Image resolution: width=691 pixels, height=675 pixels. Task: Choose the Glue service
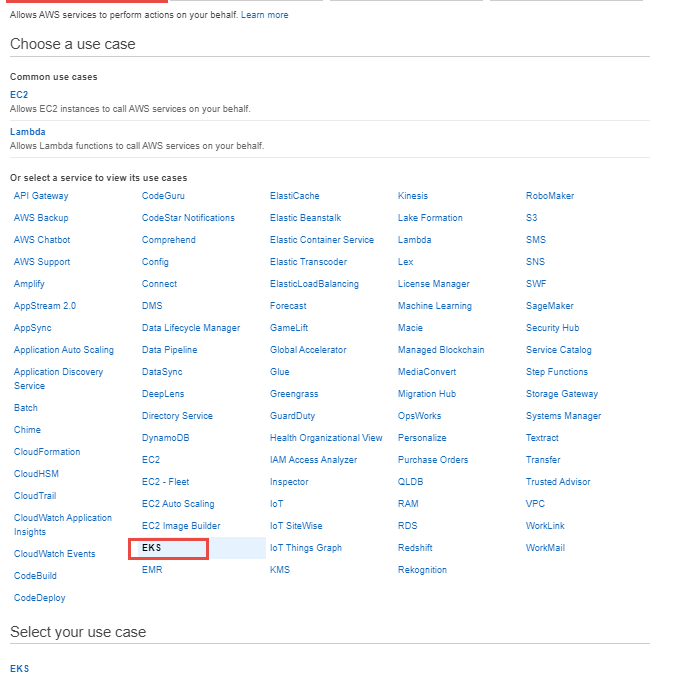point(280,372)
